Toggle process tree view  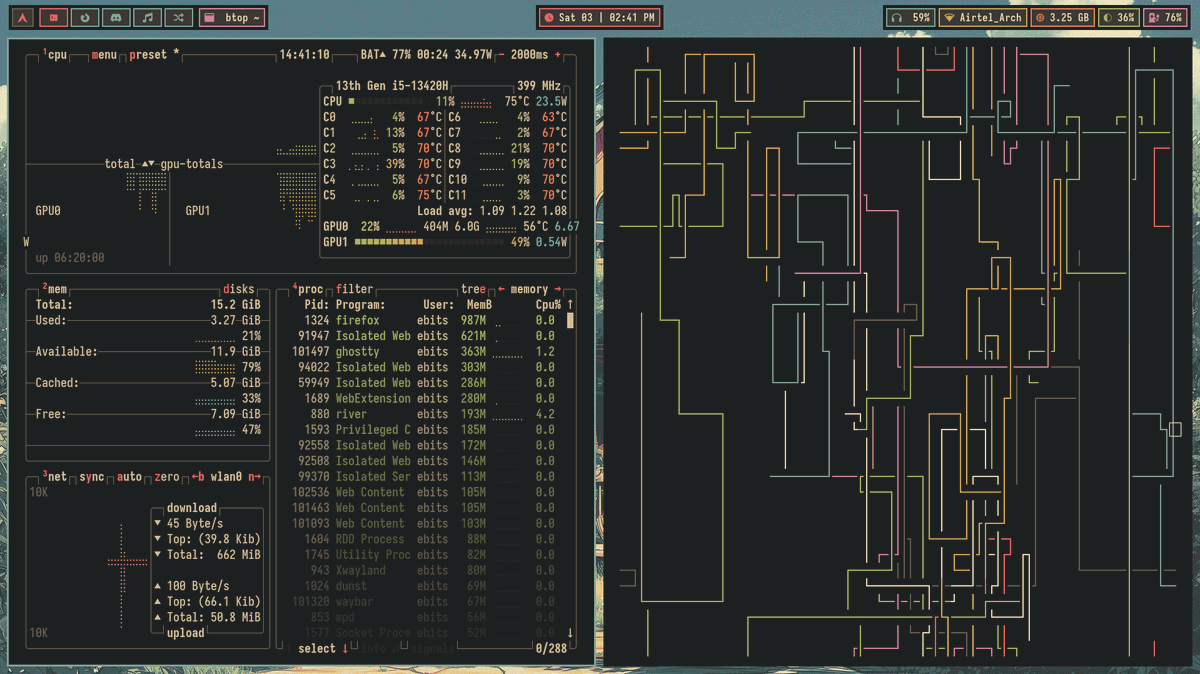(x=473, y=289)
